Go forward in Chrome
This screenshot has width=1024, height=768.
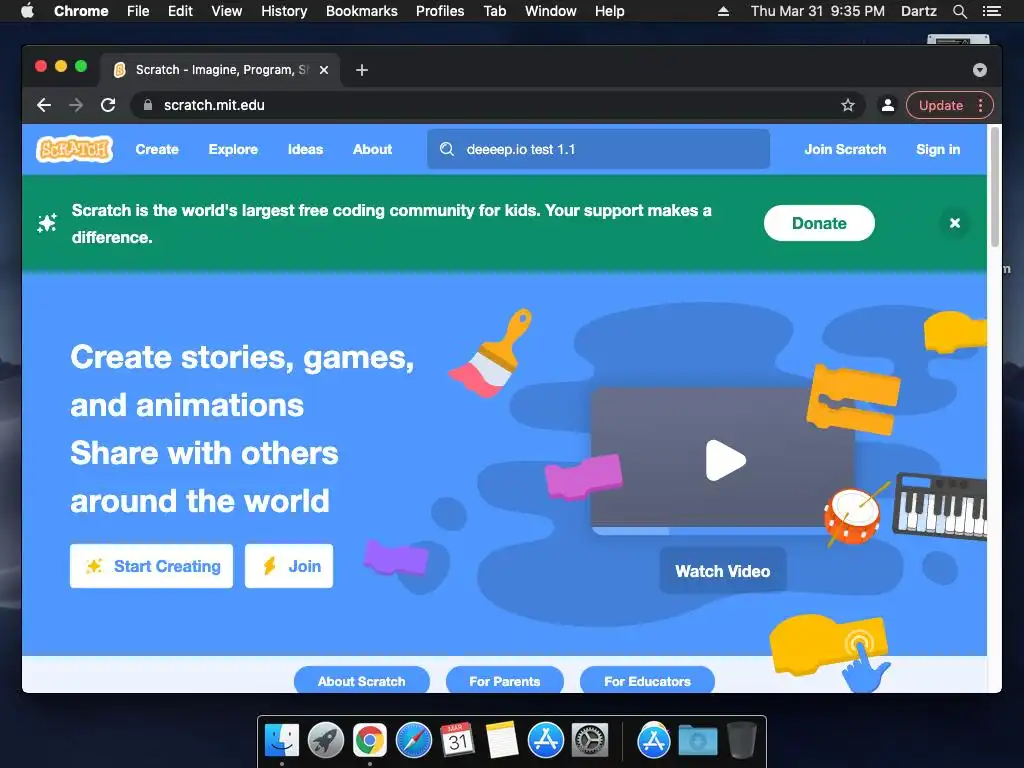click(x=76, y=105)
